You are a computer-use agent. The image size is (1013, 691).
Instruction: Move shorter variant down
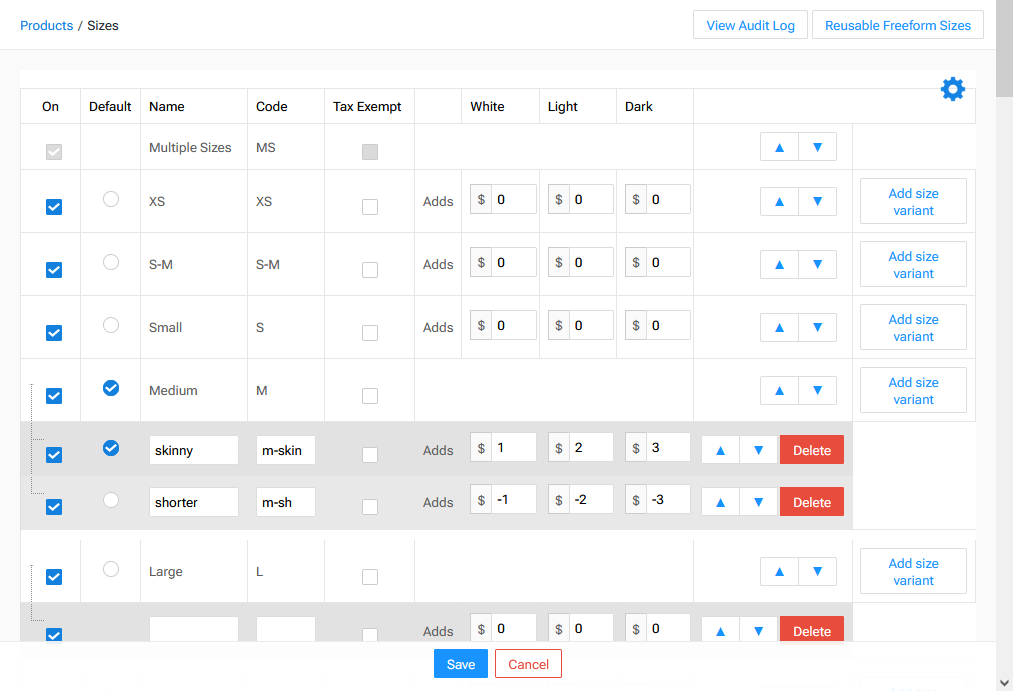(x=758, y=502)
